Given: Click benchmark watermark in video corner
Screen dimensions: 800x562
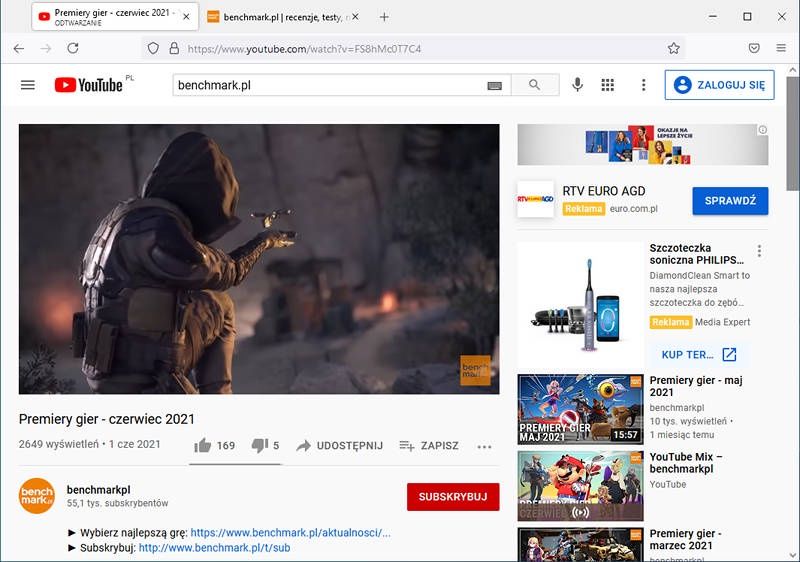Looking at the screenshot, I should pyautogui.click(x=475, y=370).
